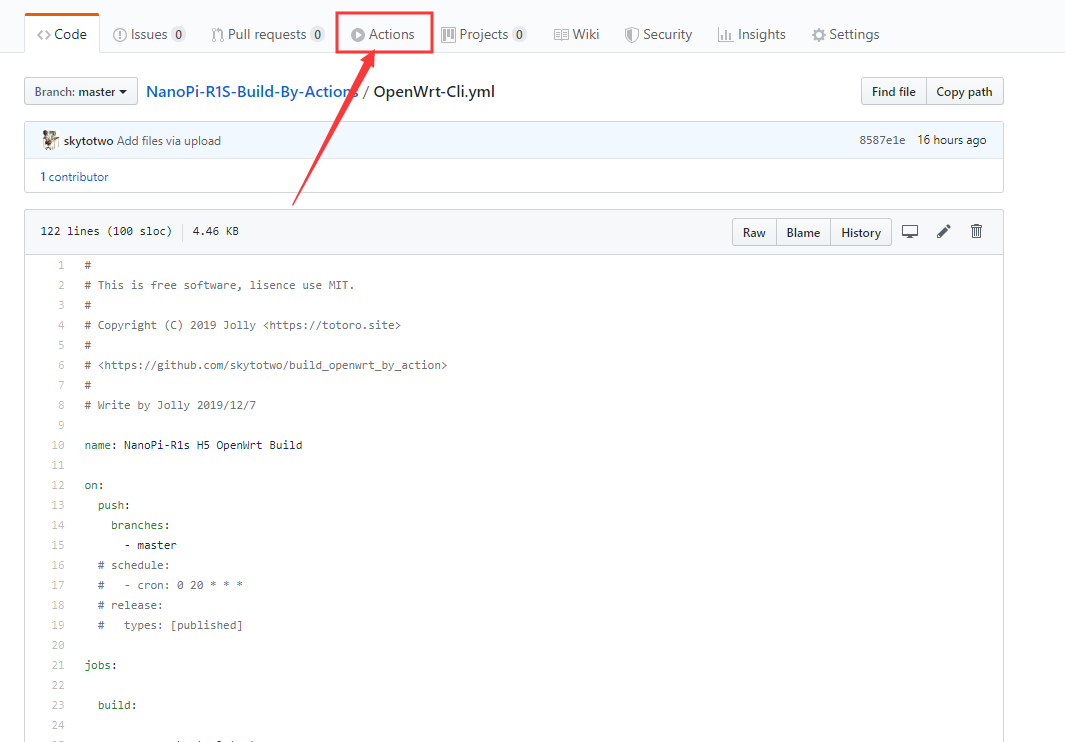Click skytotwo avatar image
The width and height of the screenshot is (1065, 742).
(x=50, y=140)
